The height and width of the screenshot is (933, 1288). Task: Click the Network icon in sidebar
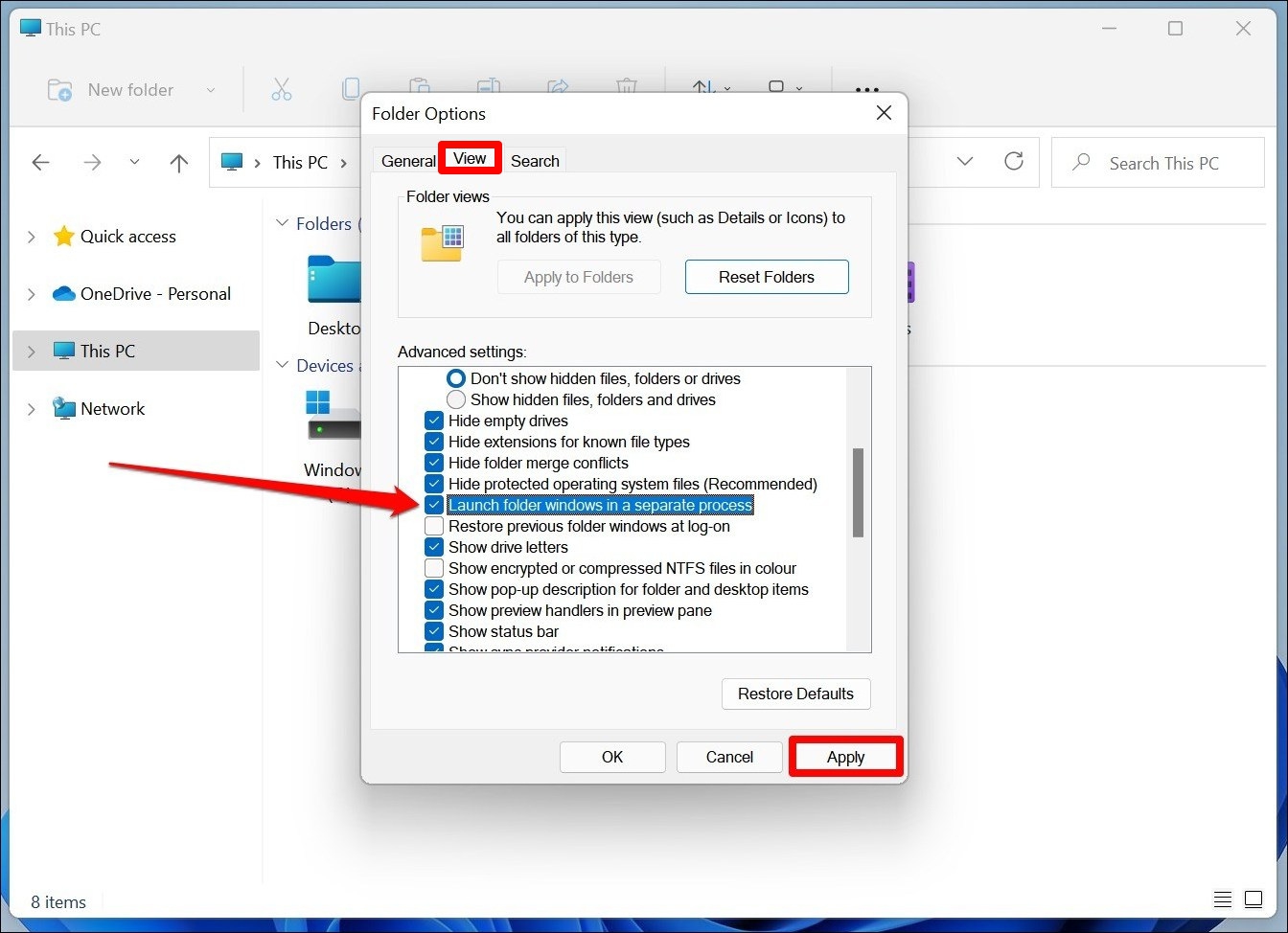[63, 409]
